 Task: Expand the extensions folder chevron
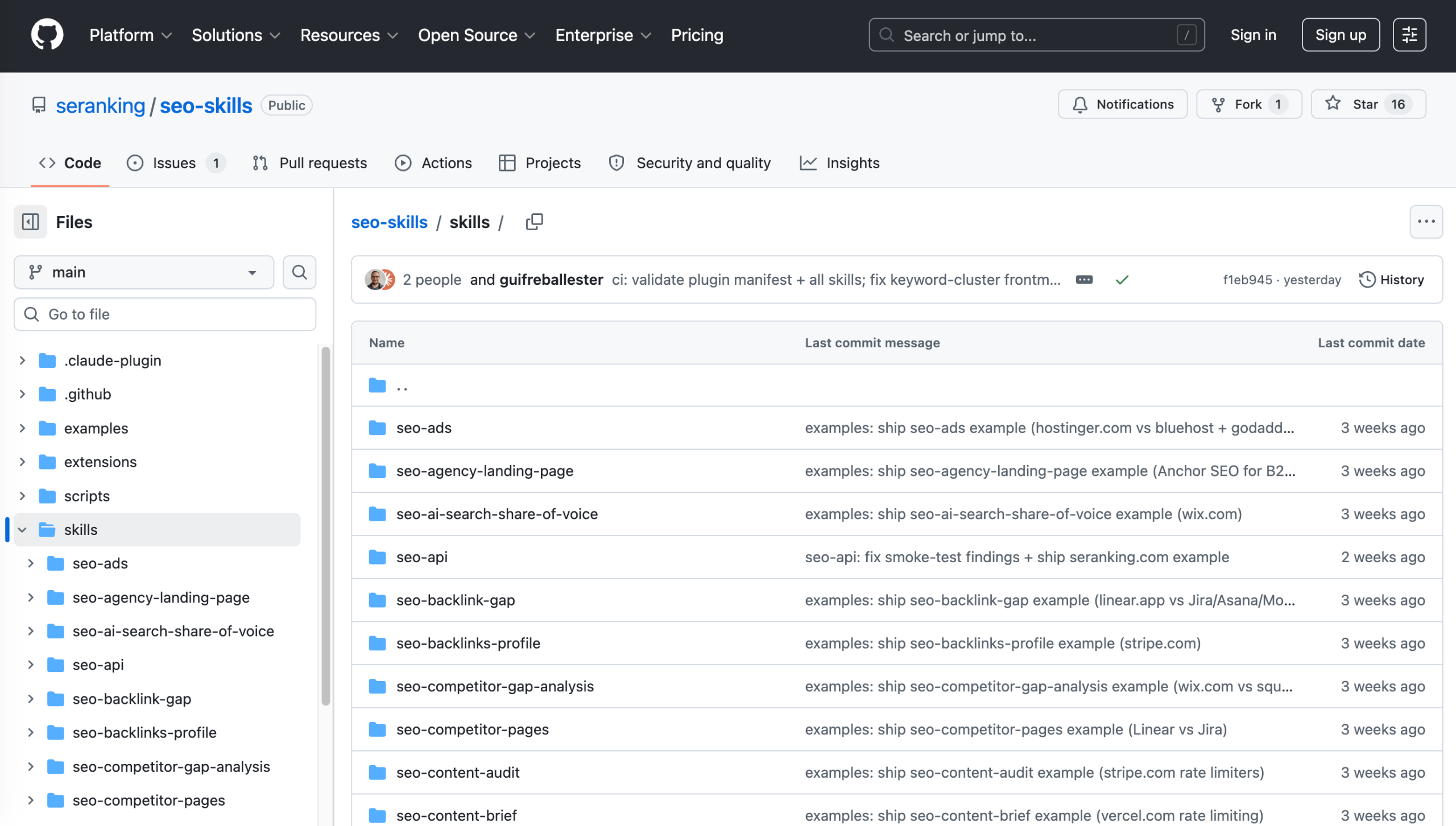pos(22,462)
